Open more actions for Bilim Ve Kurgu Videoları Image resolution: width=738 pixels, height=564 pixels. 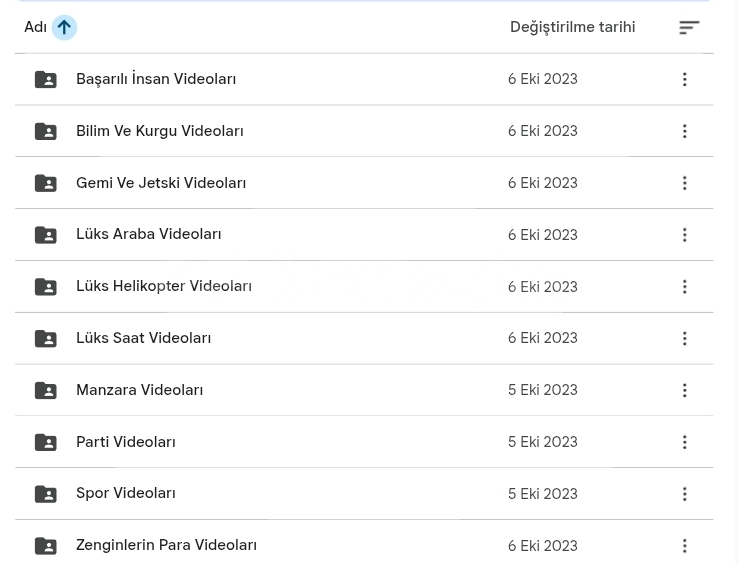tap(684, 131)
